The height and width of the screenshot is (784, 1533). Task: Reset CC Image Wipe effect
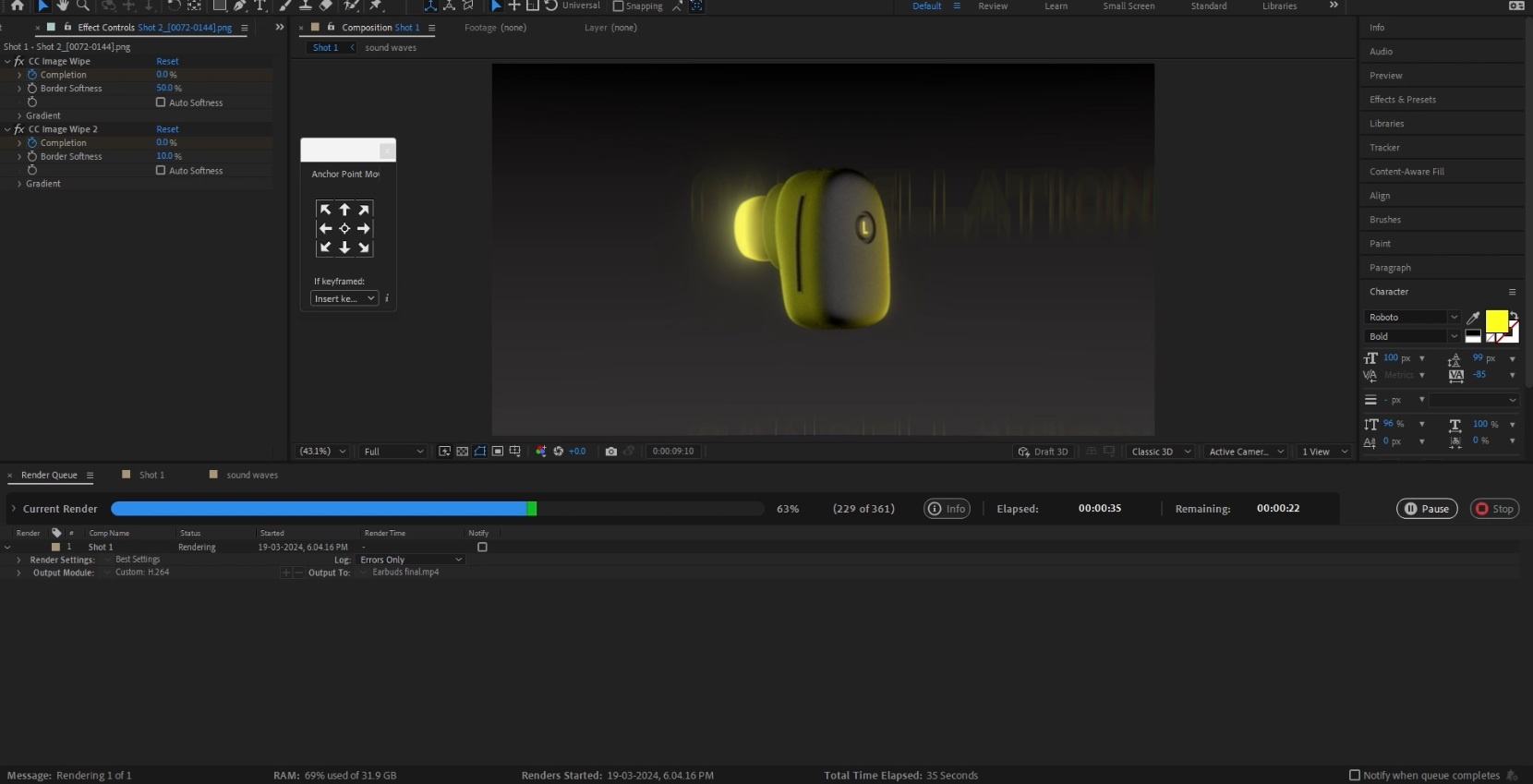coord(167,62)
